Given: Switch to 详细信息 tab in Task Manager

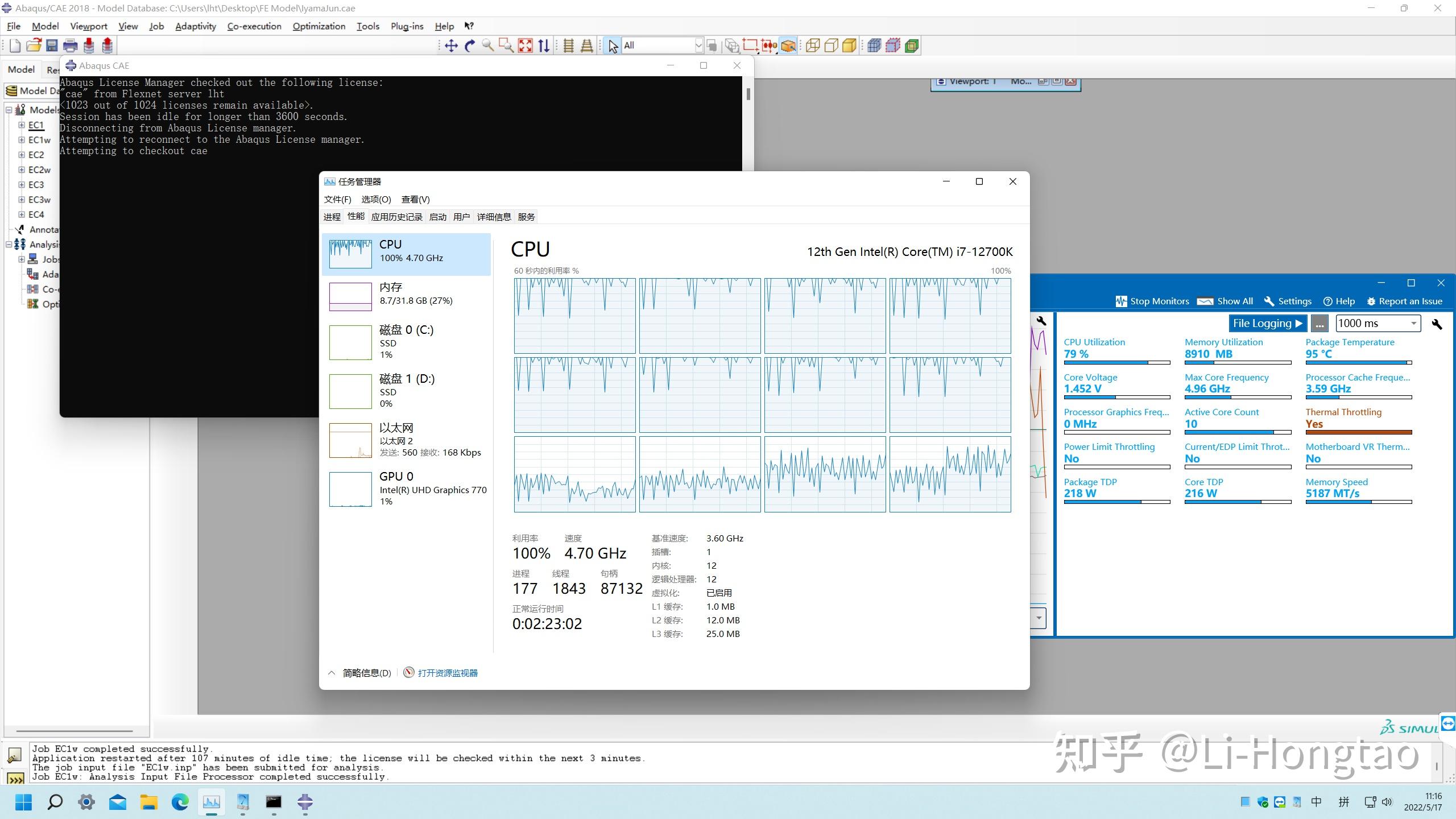Looking at the screenshot, I should [x=494, y=217].
